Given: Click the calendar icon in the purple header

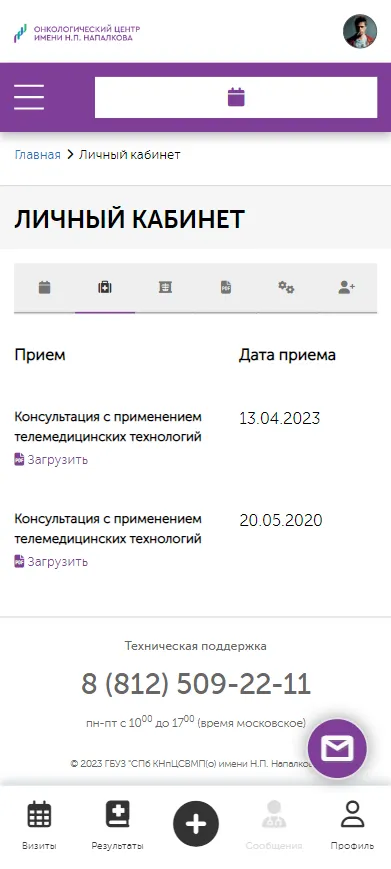Looking at the screenshot, I should click(x=236, y=98).
